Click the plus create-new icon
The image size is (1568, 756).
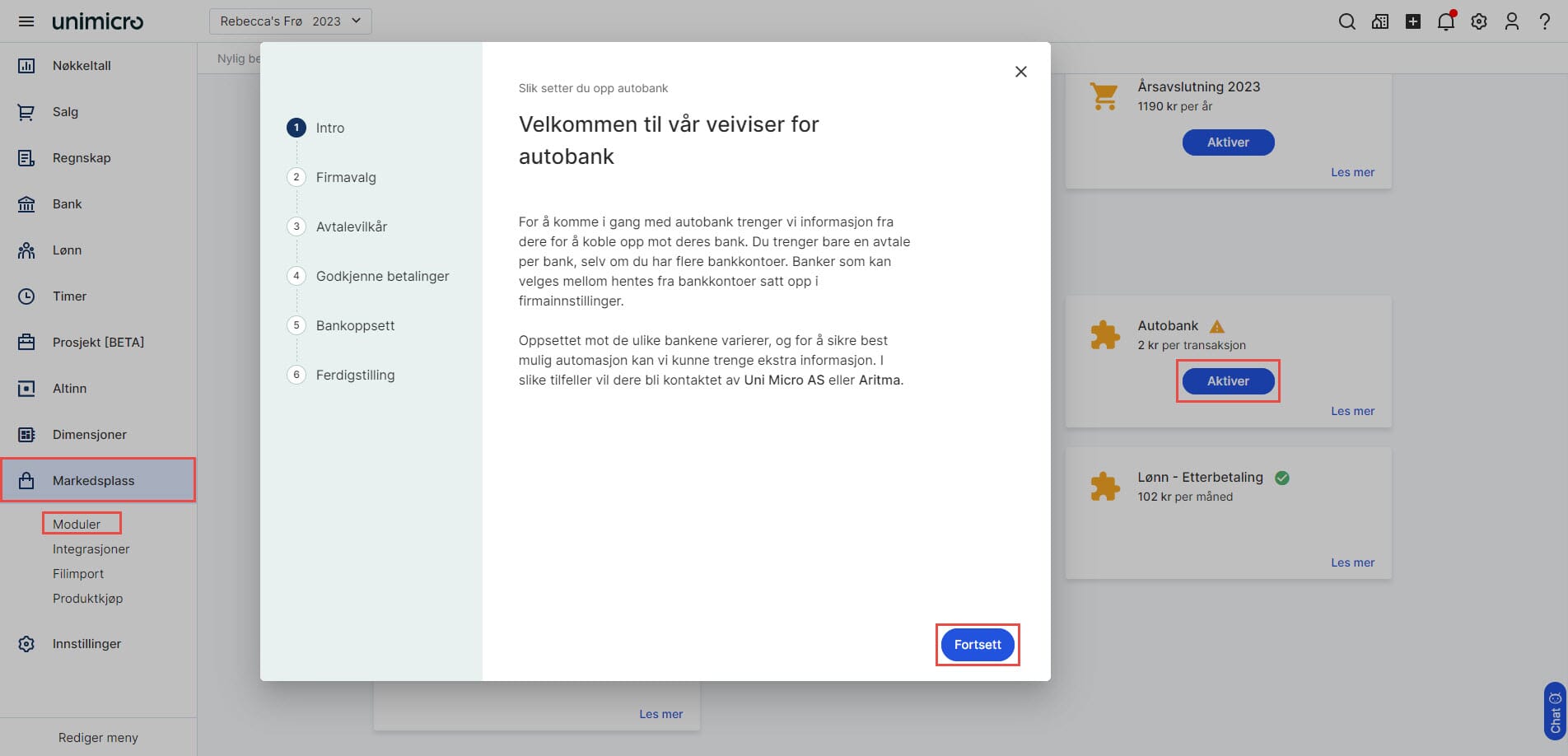coord(1412,22)
